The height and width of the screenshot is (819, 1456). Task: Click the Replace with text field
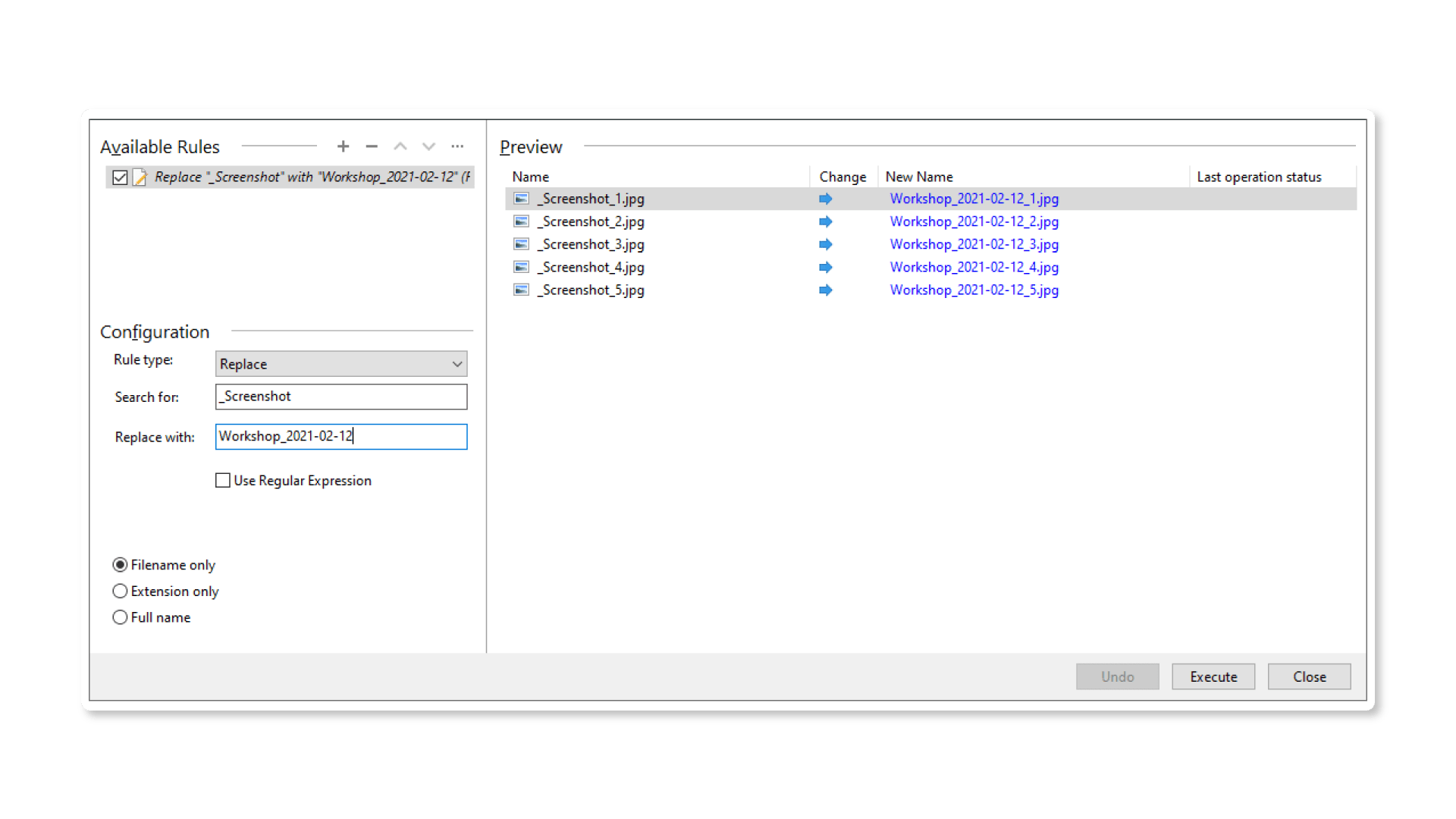point(341,437)
